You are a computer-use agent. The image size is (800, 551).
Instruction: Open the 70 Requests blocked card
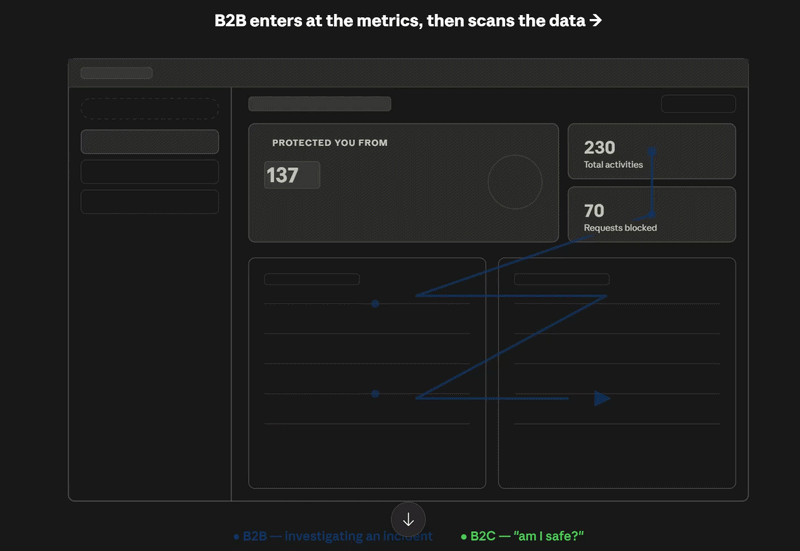[652, 214]
